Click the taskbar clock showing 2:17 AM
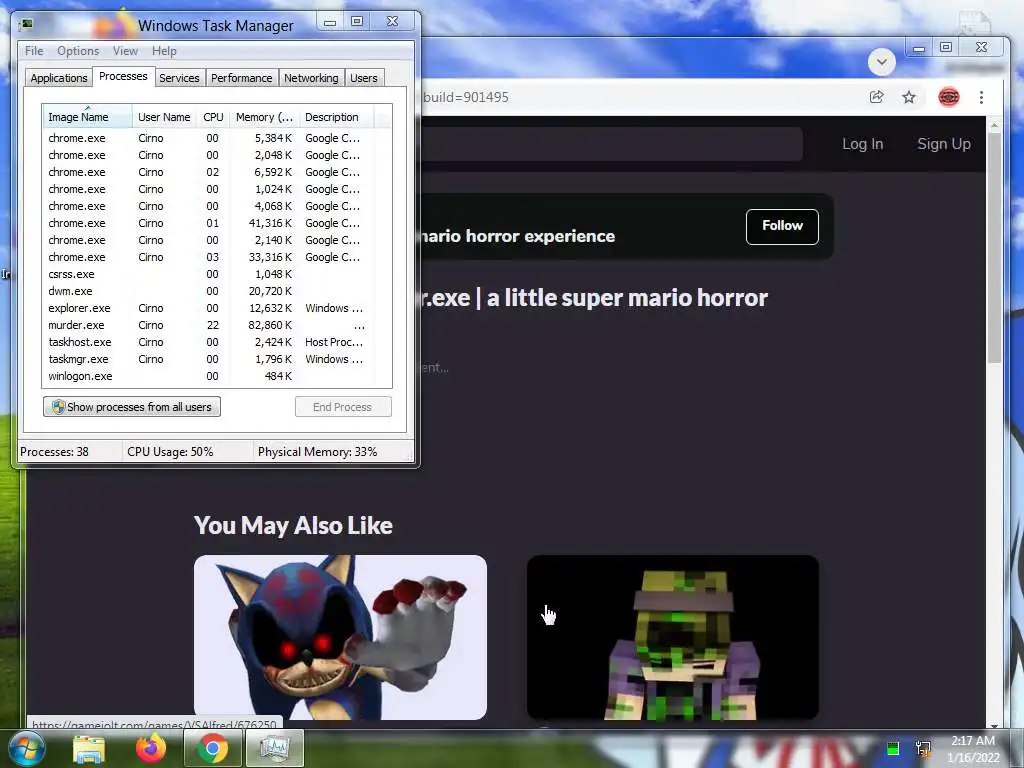This screenshot has height=768, width=1024. [x=973, y=749]
